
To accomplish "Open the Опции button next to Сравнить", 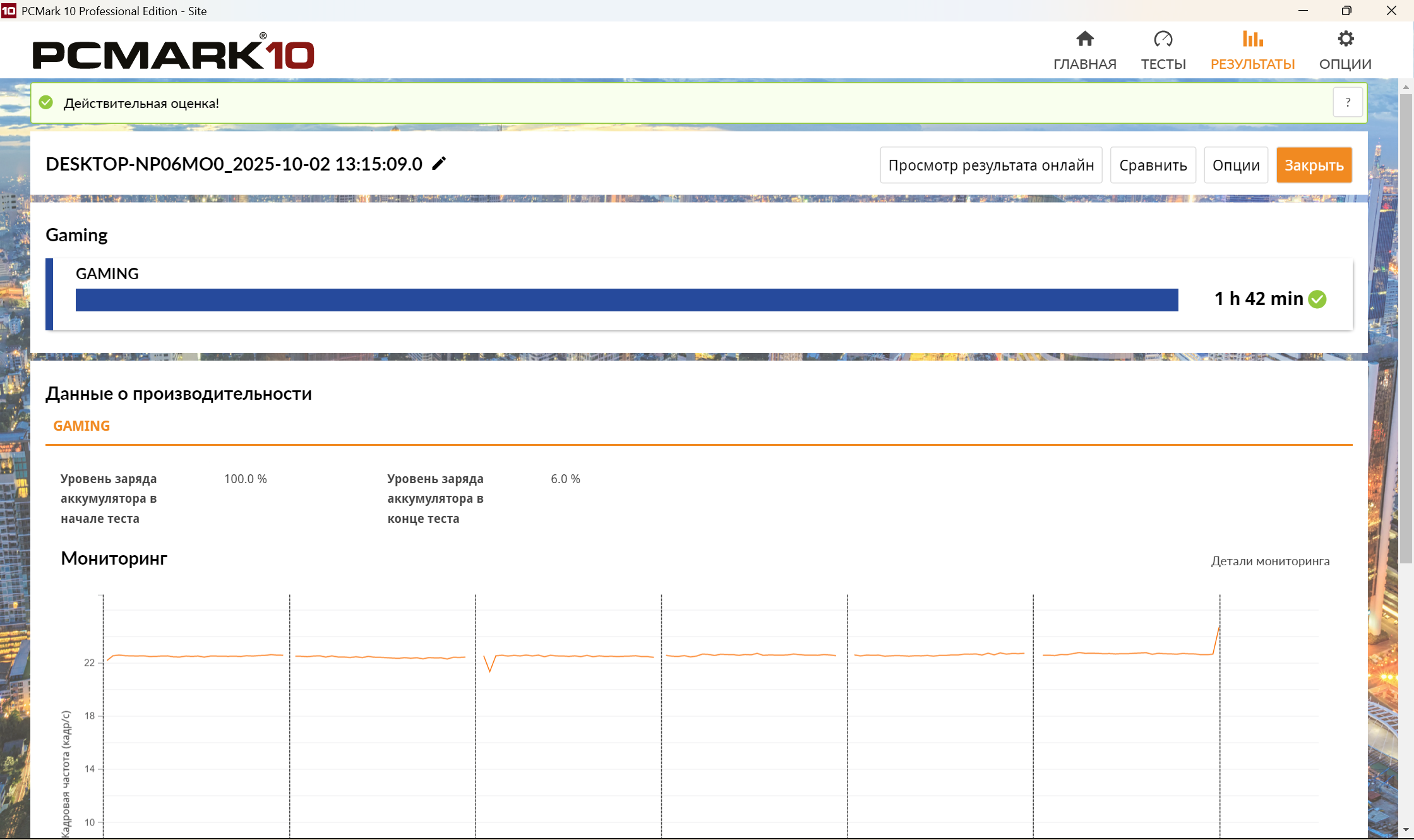I will coord(1235,165).
